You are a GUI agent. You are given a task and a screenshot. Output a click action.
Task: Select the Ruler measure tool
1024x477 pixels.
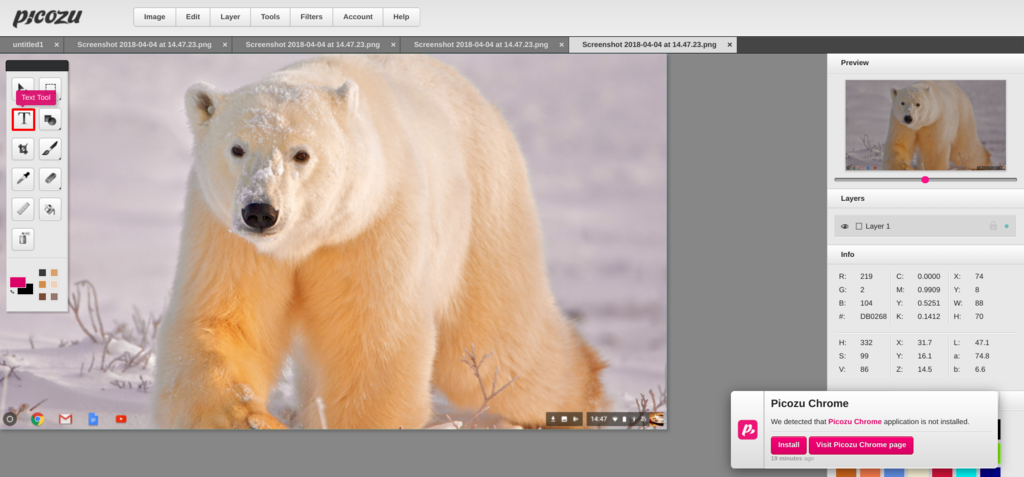point(23,209)
